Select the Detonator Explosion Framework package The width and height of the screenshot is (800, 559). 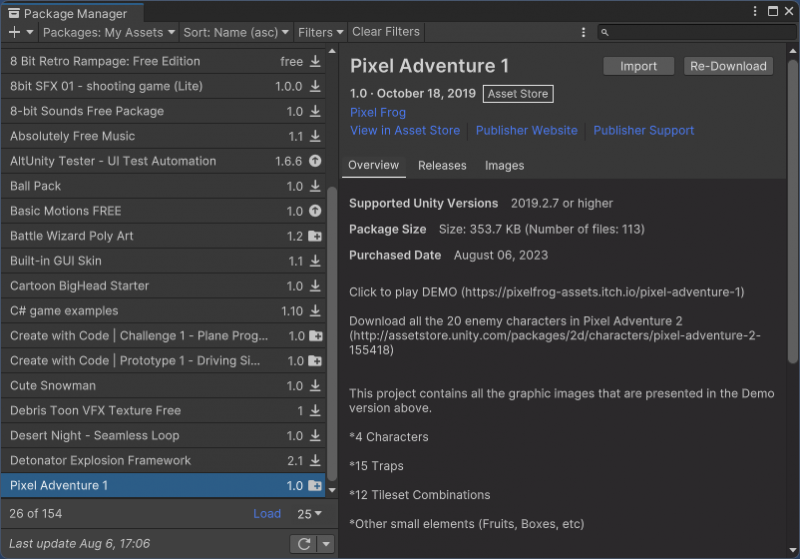pyautogui.click(x=163, y=461)
